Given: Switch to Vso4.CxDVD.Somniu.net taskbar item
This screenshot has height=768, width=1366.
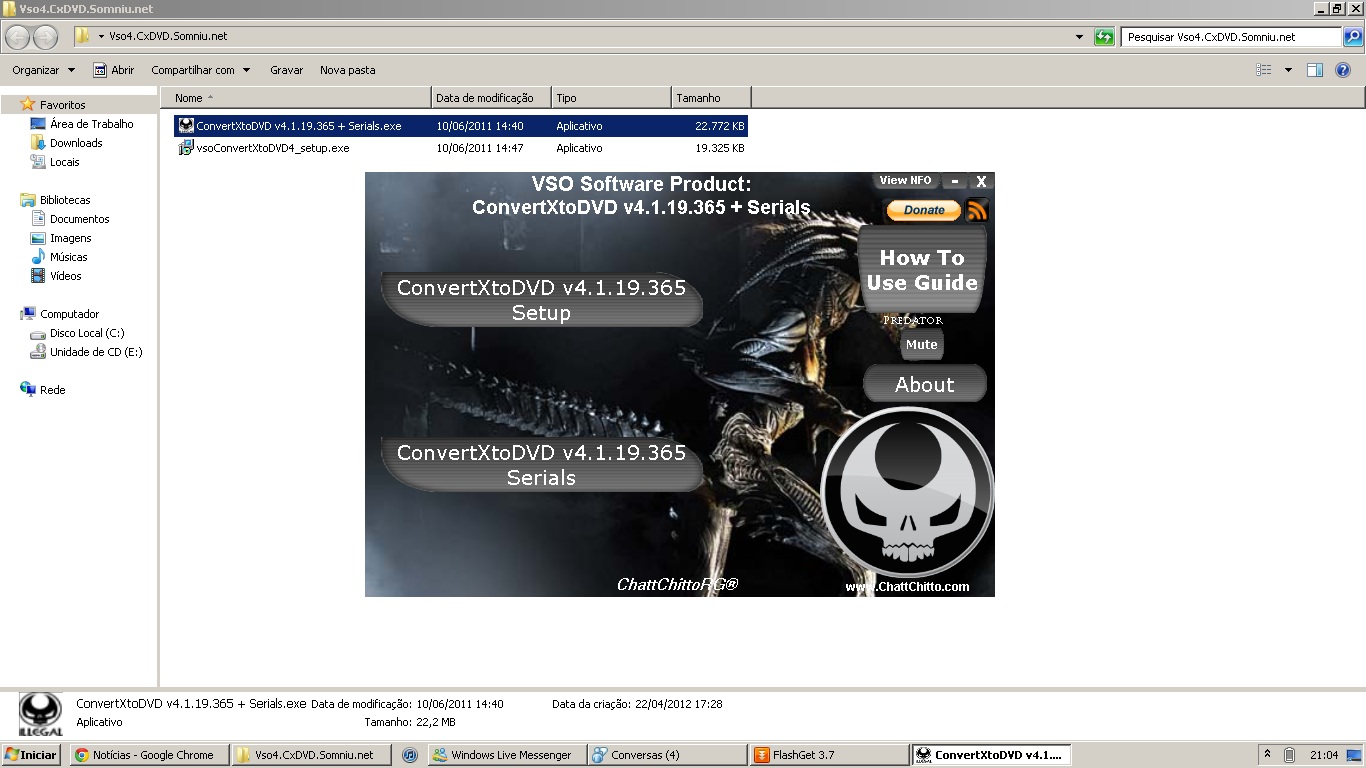Looking at the screenshot, I should pos(311,755).
